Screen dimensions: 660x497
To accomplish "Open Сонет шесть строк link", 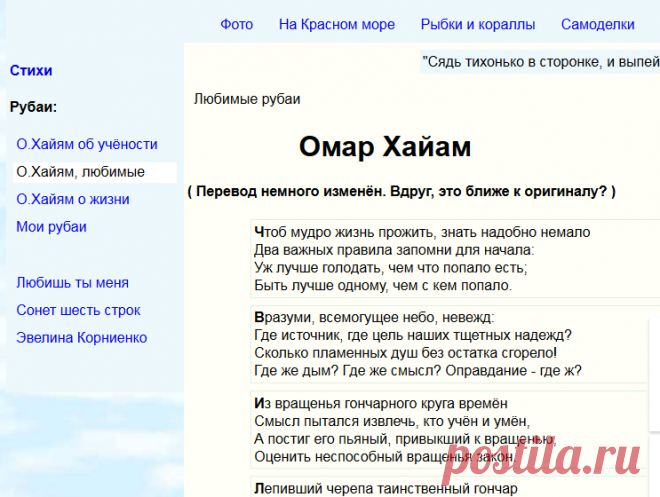I will (78, 310).
